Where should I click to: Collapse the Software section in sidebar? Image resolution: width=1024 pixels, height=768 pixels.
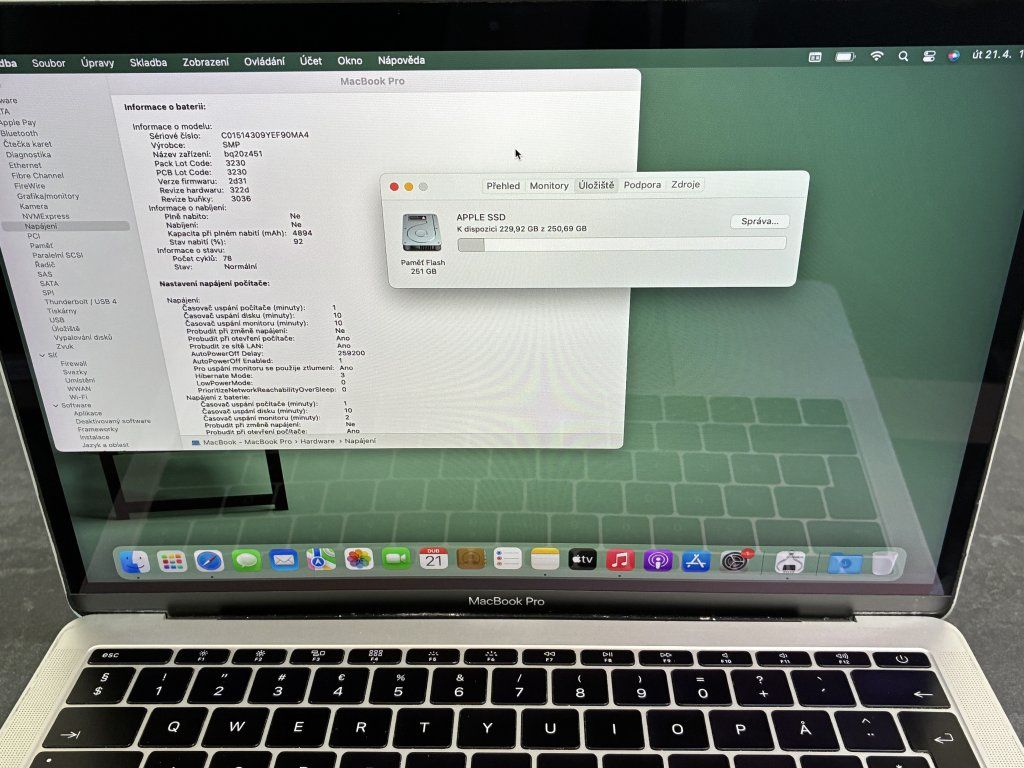click(x=56, y=405)
